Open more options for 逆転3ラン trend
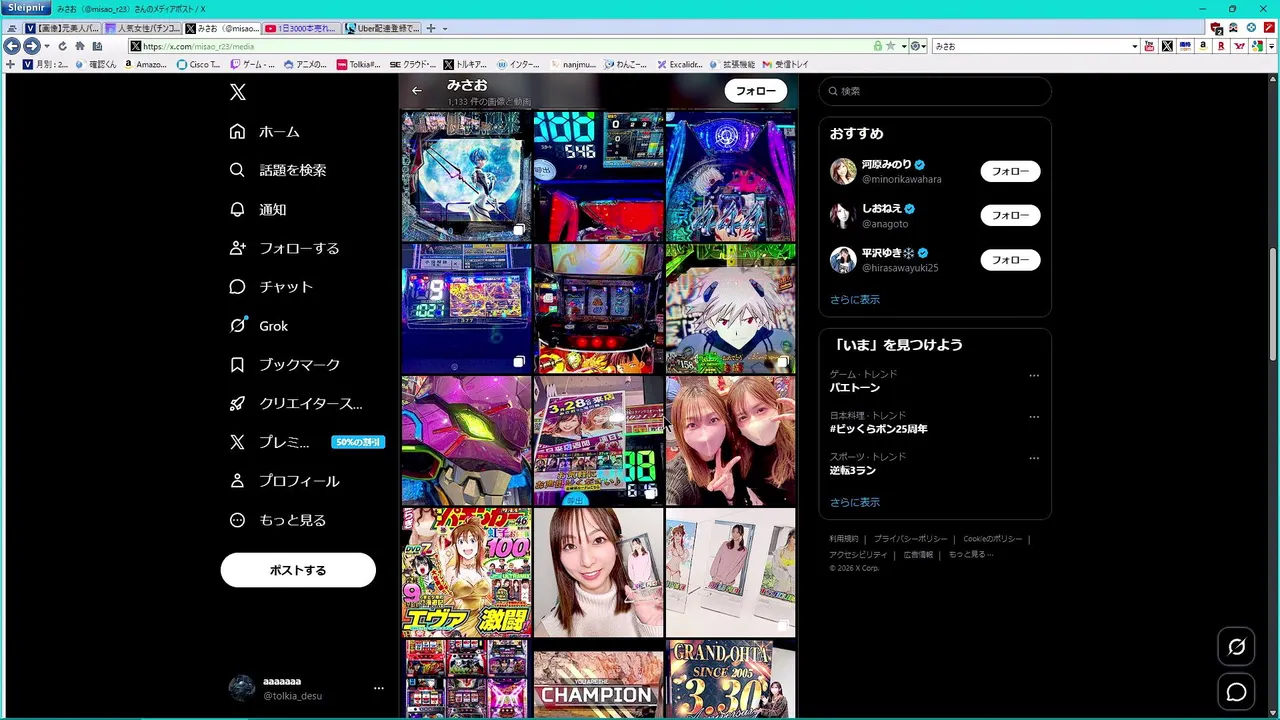This screenshot has width=1280, height=720. click(1034, 458)
